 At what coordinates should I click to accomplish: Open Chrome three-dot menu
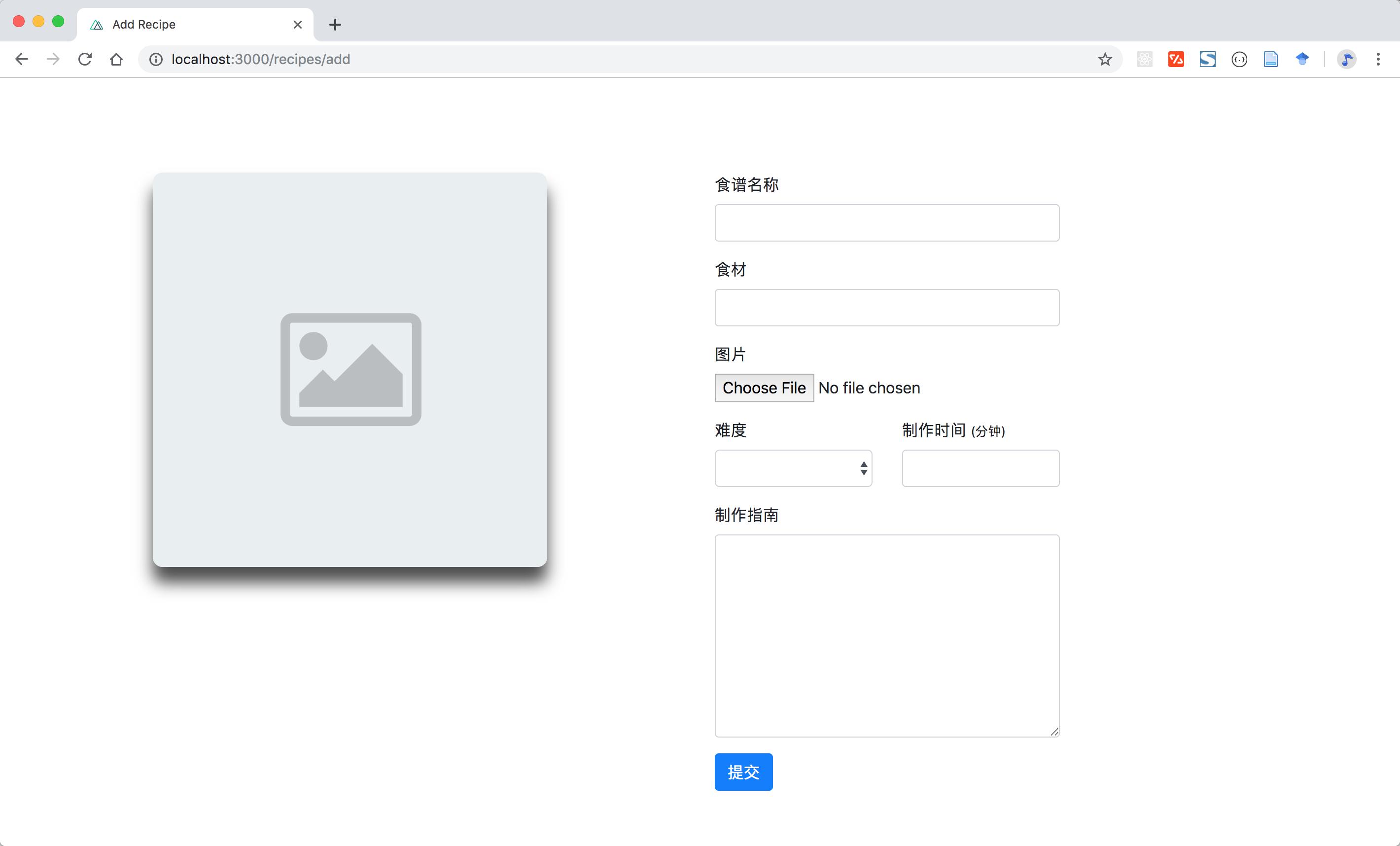click(x=1378, y=59)
